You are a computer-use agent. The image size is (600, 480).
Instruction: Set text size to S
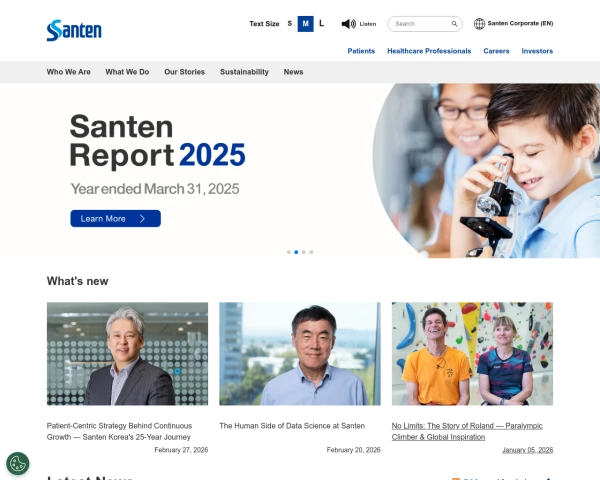tap(290, 24)
